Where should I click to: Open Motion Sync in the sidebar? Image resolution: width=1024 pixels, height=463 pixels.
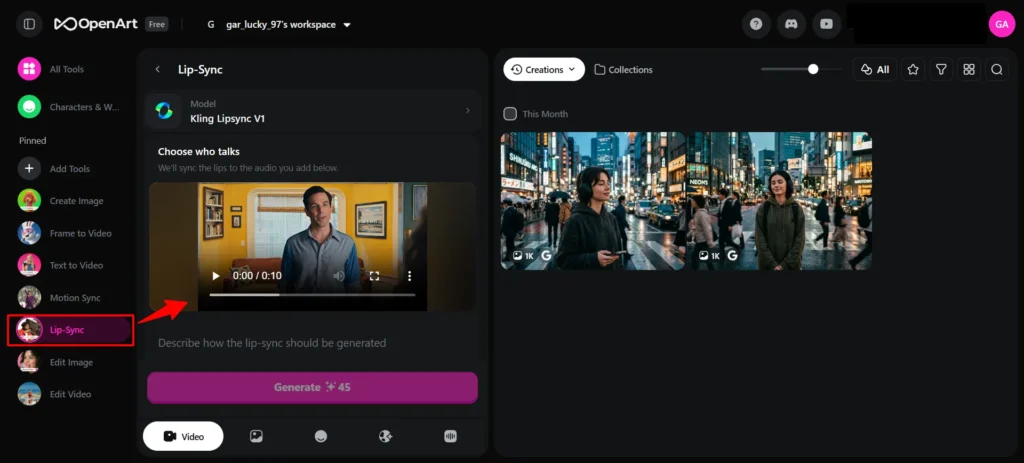(x=74, y=298)
